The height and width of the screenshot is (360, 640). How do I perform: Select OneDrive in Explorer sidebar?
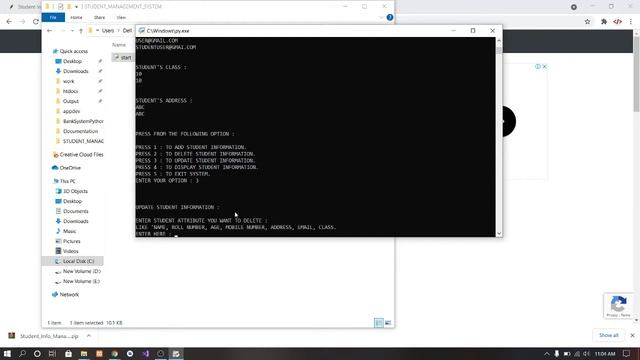click(70, 168)
